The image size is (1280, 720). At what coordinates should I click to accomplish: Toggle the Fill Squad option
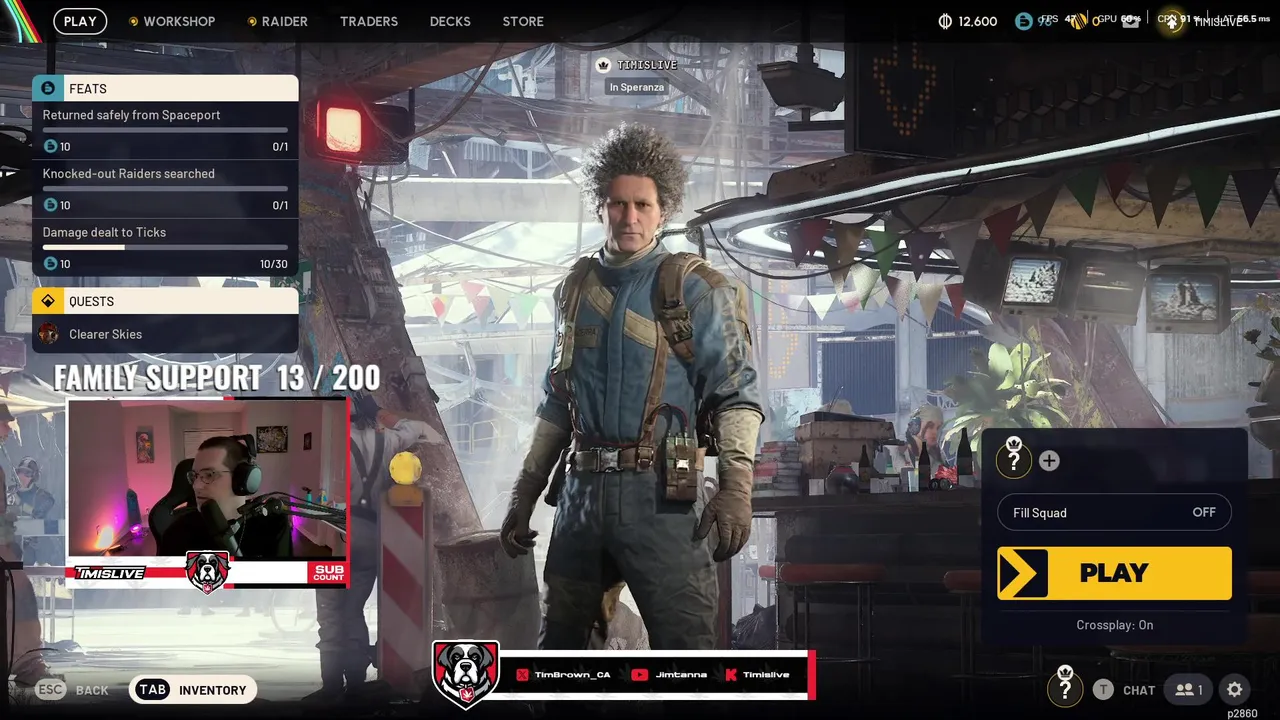[1114, 513]
